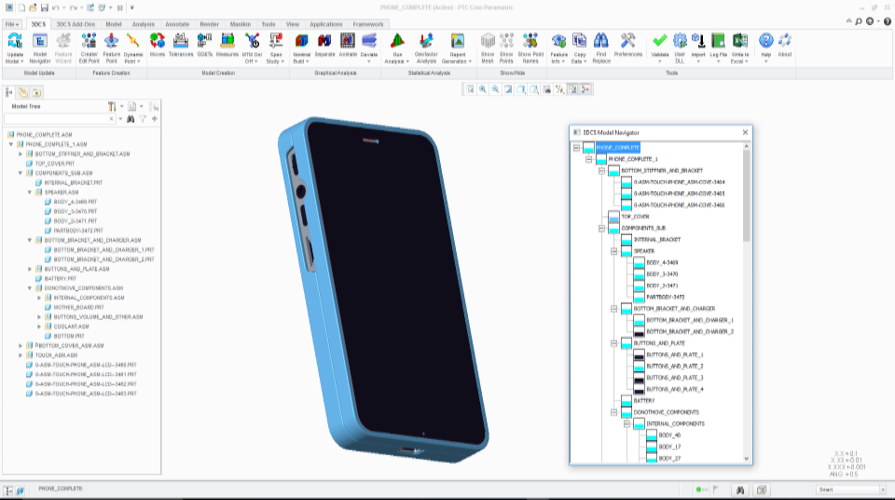Click the Run Analysis icon
Screen dimensions: 895x500
pyautogui.click(x=397, y=41)
